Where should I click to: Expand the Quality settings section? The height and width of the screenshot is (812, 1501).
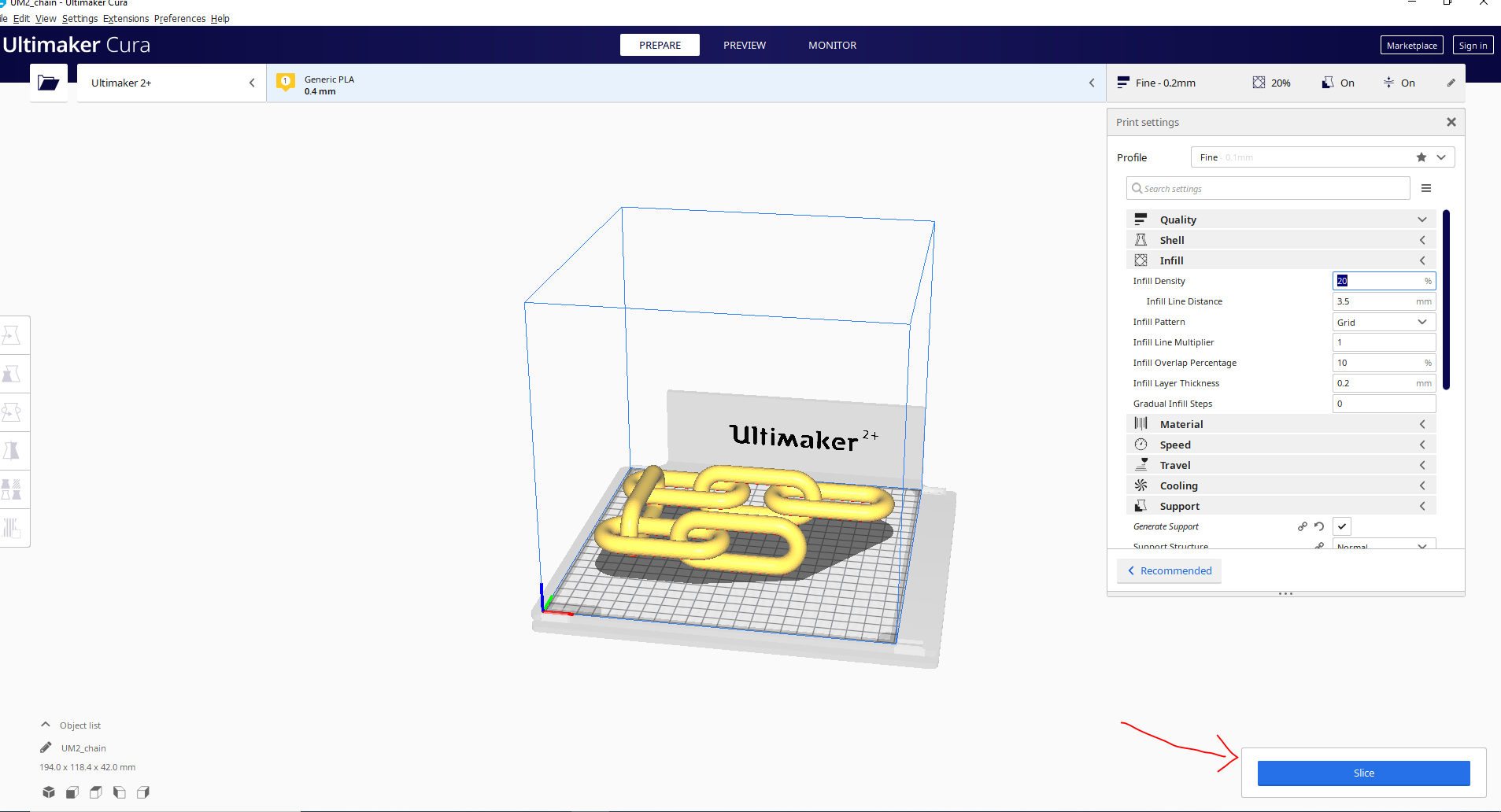coord(1281,220)
